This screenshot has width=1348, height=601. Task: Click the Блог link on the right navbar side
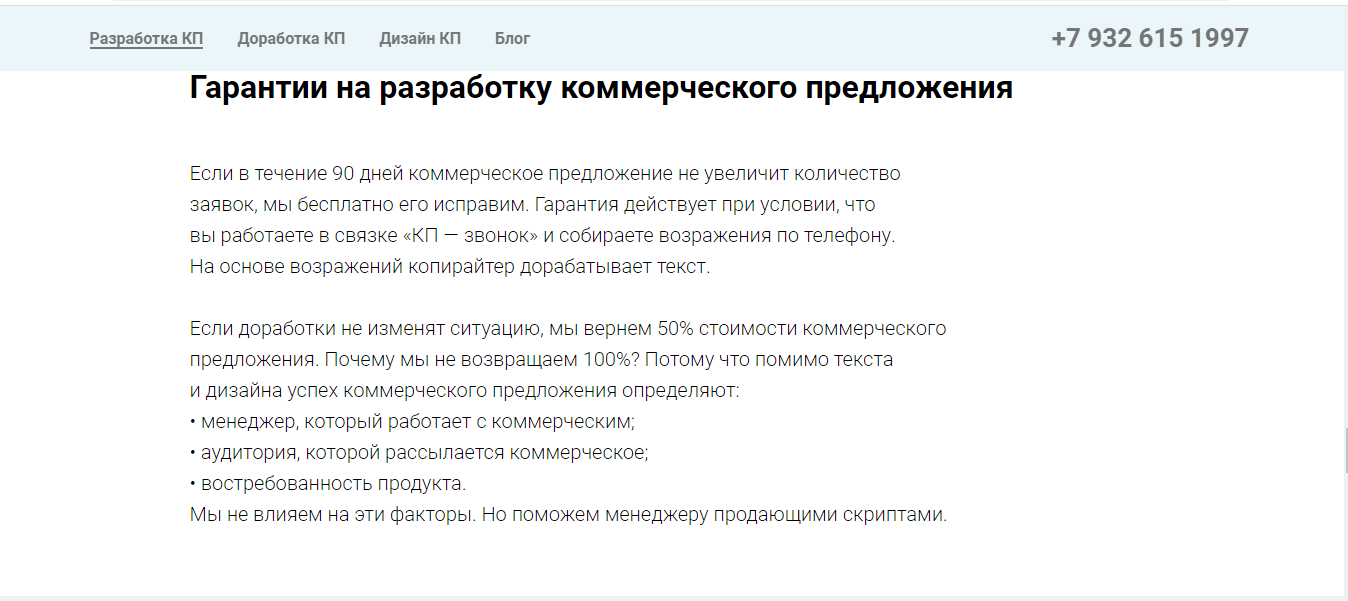513,38
